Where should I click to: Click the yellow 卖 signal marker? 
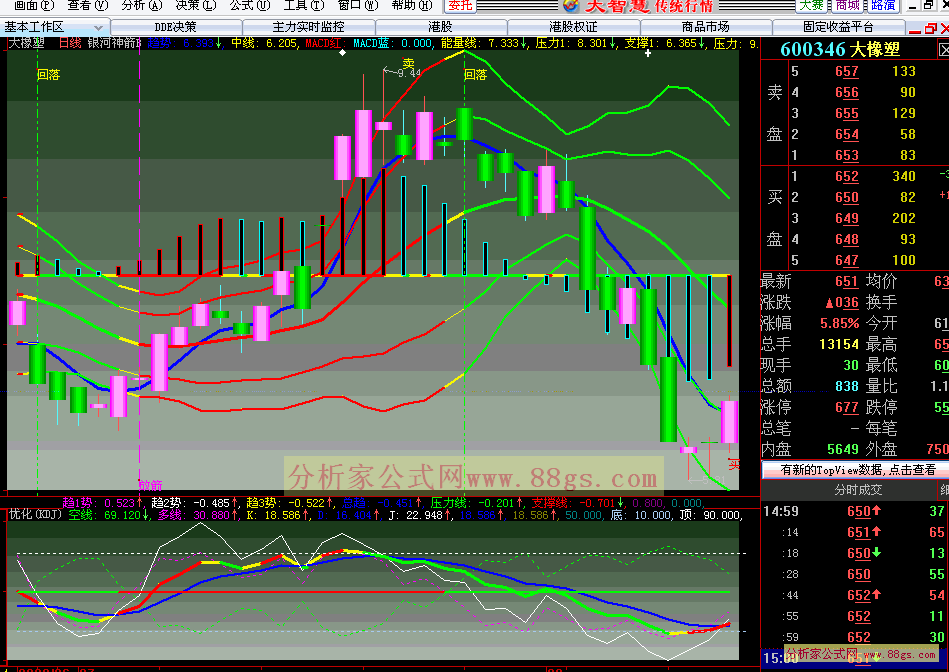click(x=409, y=63)
